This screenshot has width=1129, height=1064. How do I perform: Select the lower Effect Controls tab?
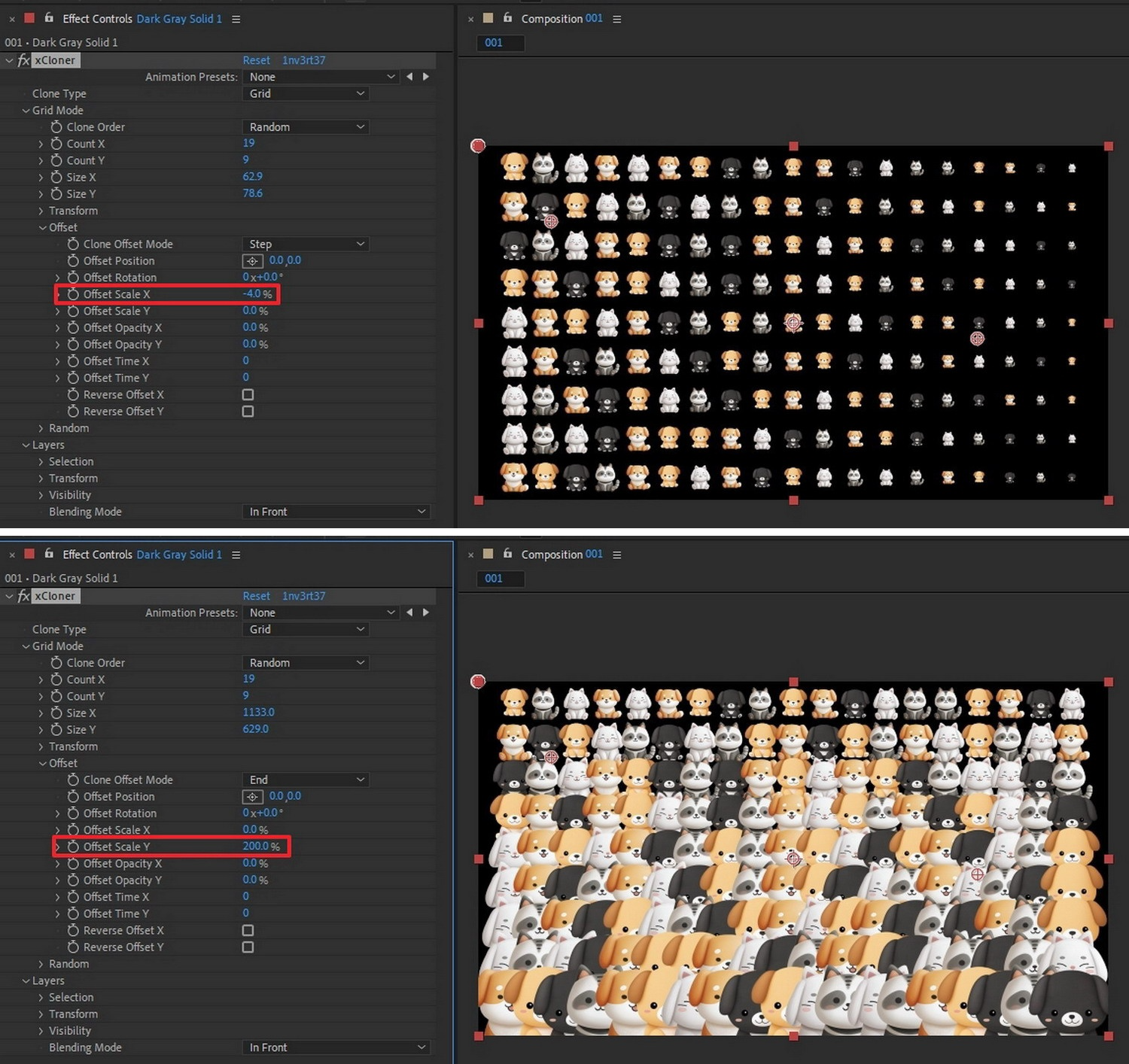point(142,555)
